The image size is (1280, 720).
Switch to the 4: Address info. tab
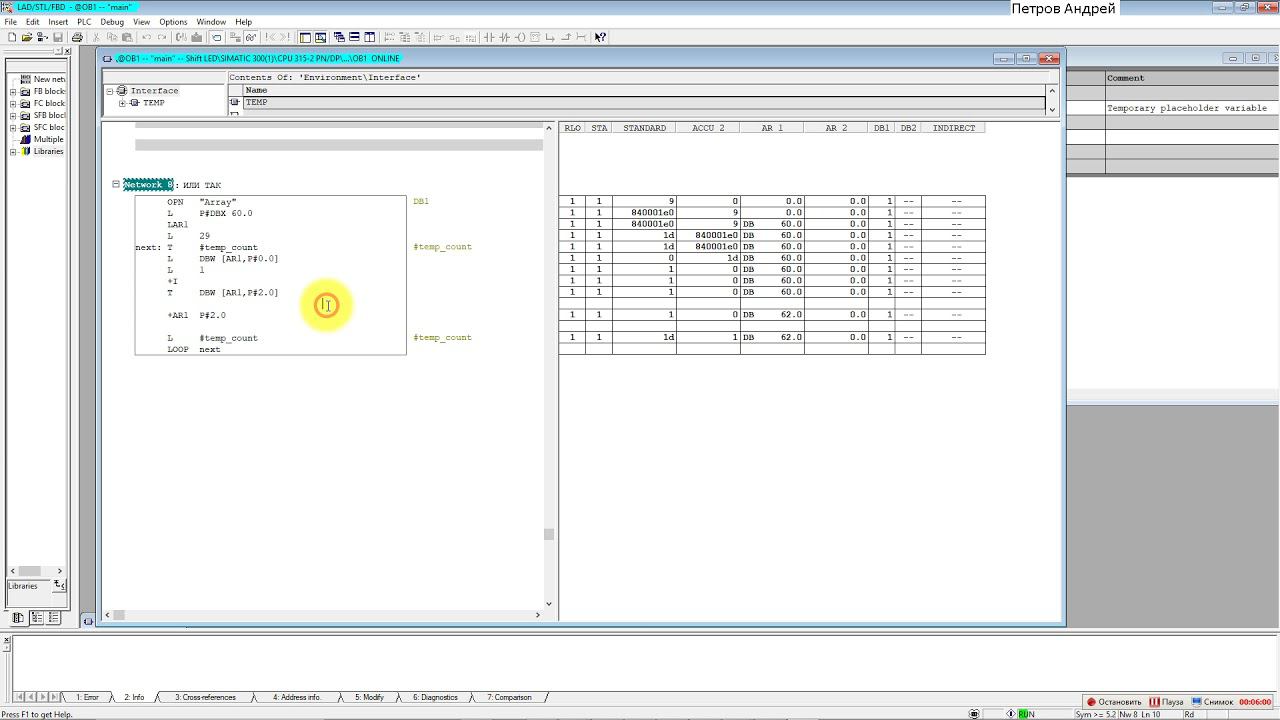pyautogui.click(x=297, y=697)
